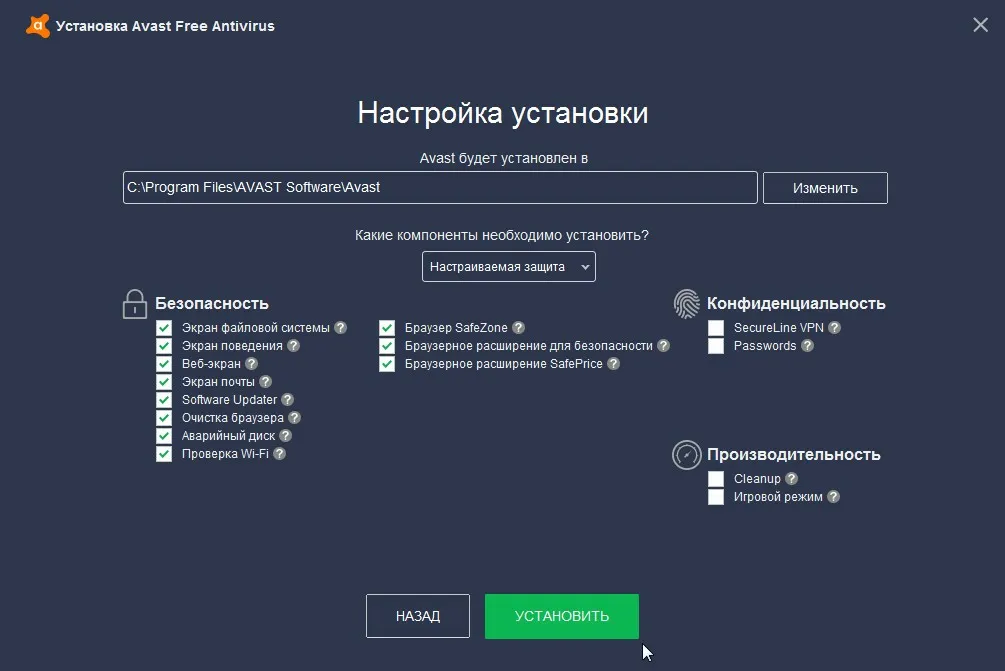
Task: Uncheck the Аварийный диск checkbox
Action: (164, 436)
